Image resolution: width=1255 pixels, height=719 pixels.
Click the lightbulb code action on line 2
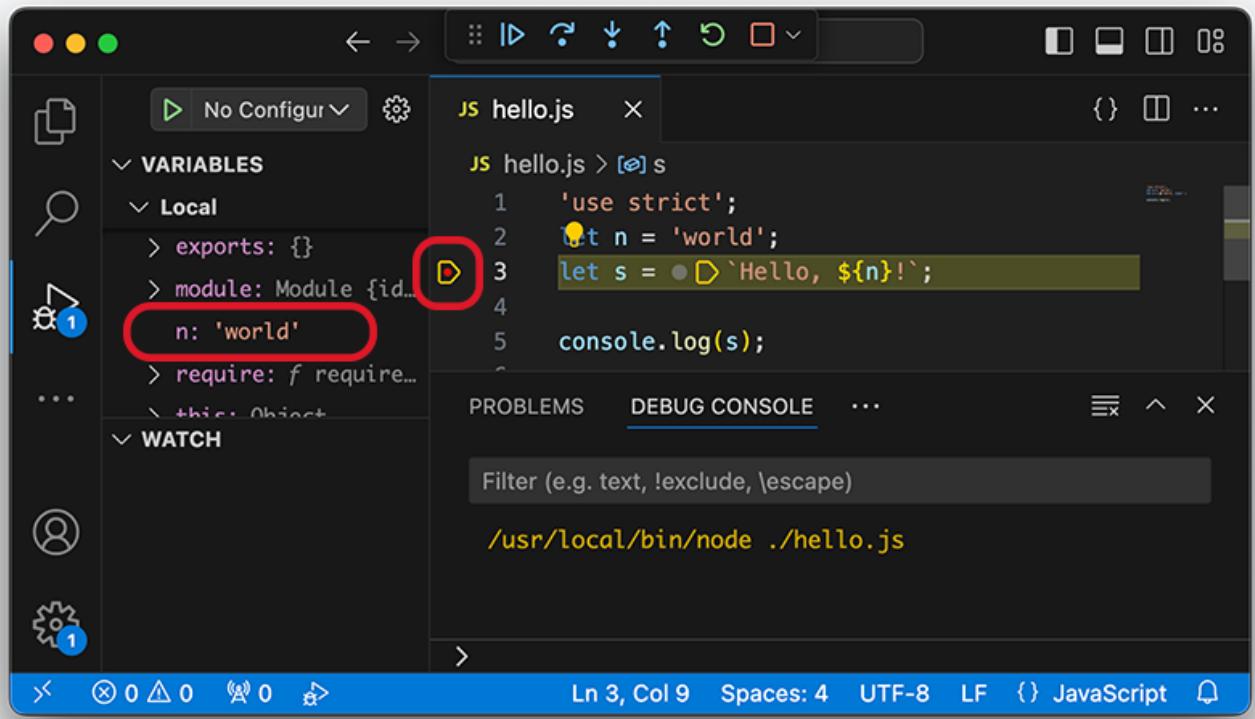point(574,235)
